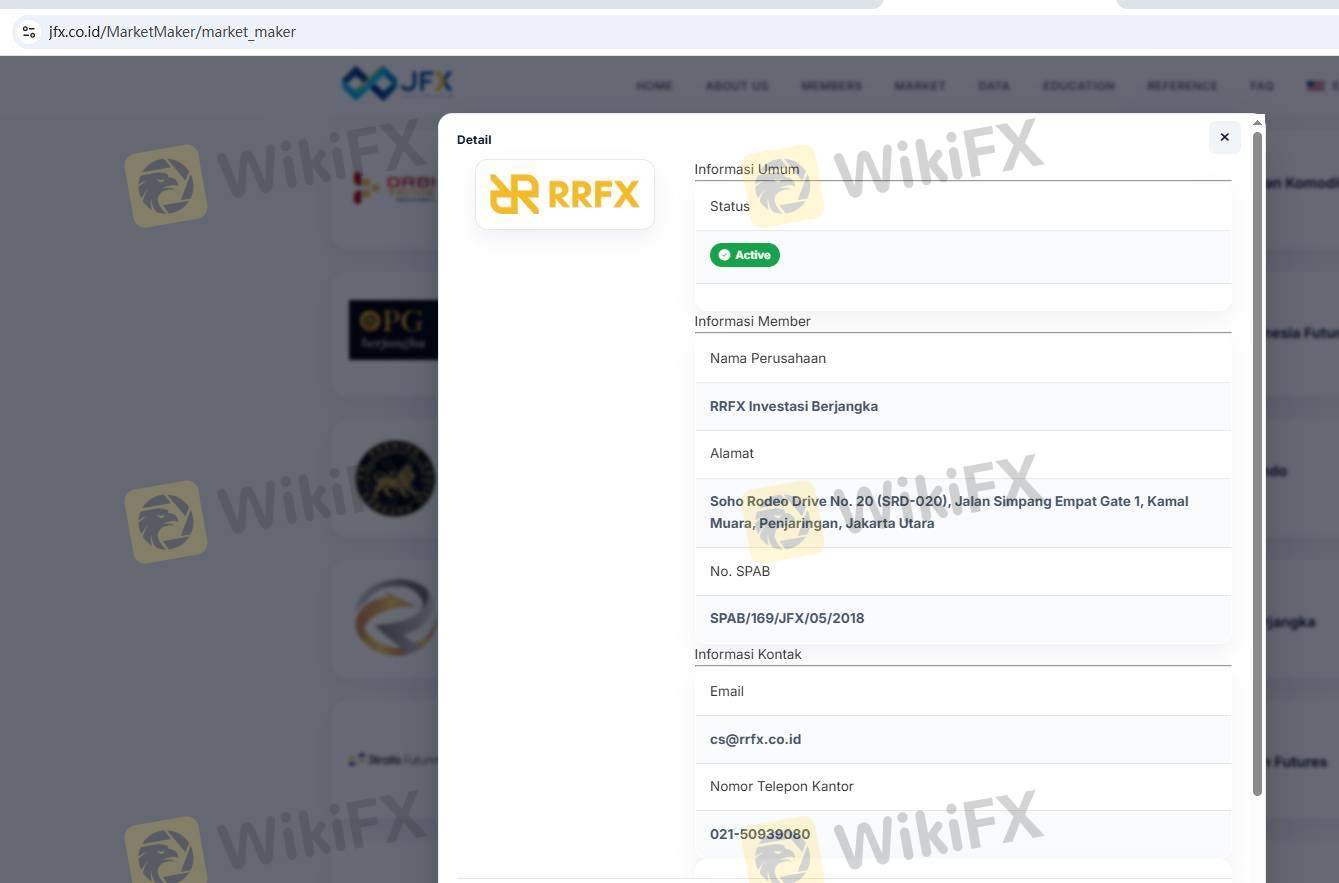Click the PG Berjangka logo card behind dialog

click(393, 330)
